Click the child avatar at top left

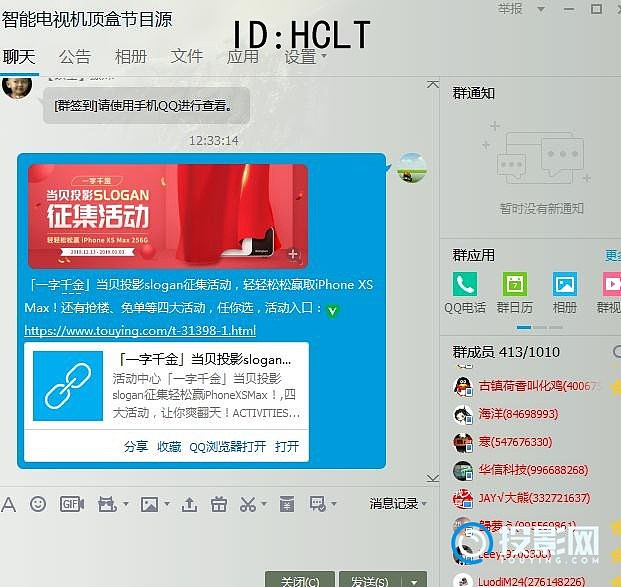[17, 87]
